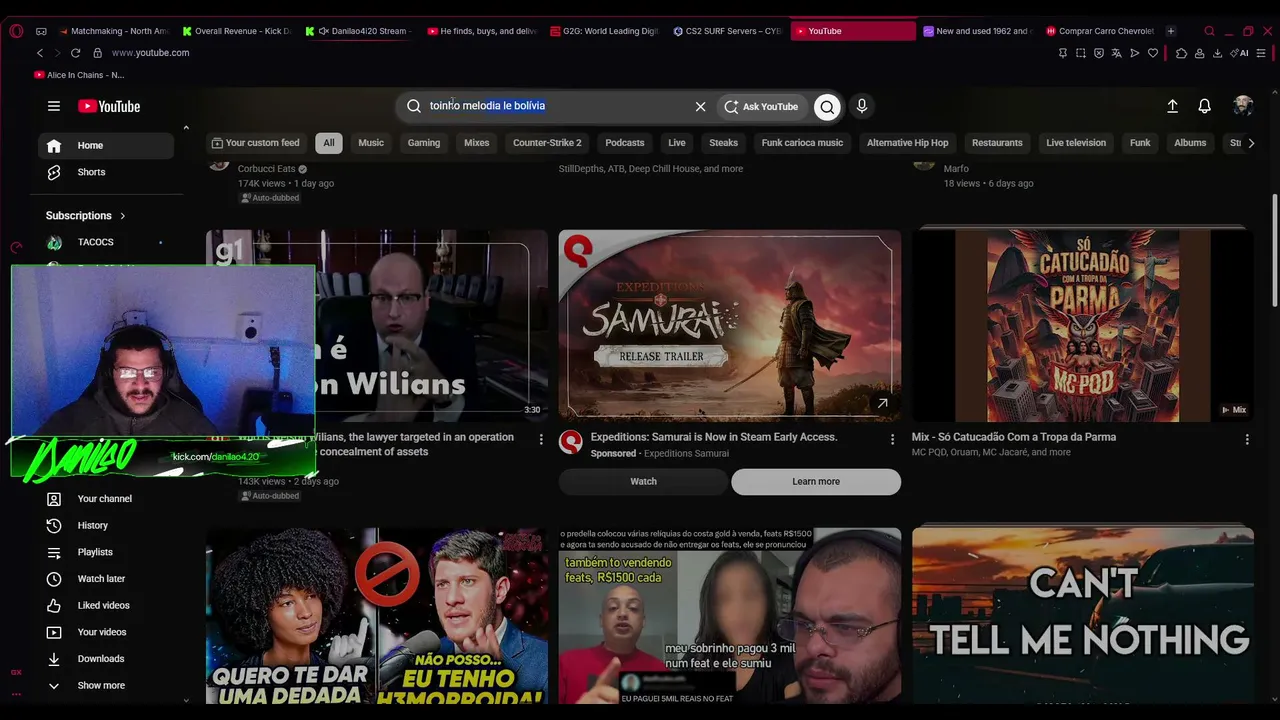Click Watch on the Samurai ad
1280x720 pixels.
coord(644,481)
